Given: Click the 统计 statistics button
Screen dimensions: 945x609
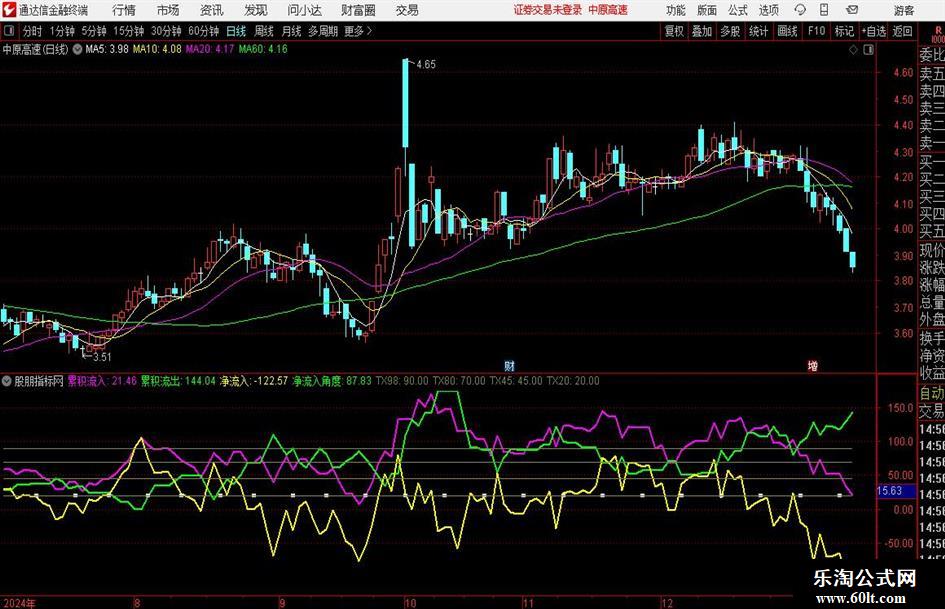Looking at the screenshot, I should click(x=758, y=31).
